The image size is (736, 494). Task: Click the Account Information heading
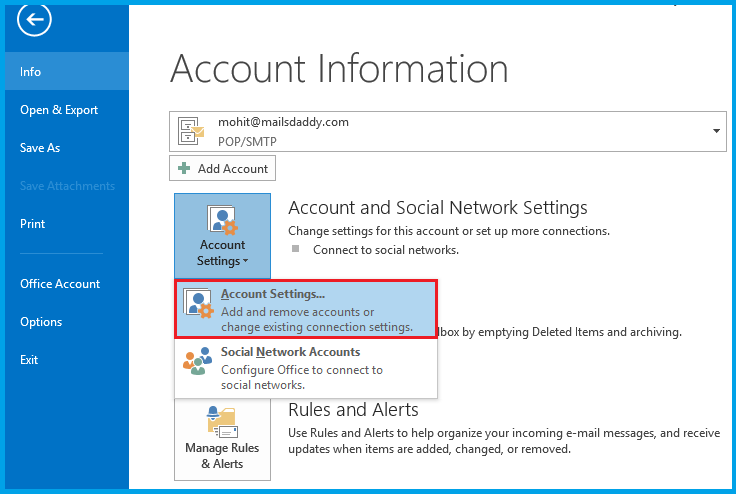pyautogui.click(x=339, y=69)
